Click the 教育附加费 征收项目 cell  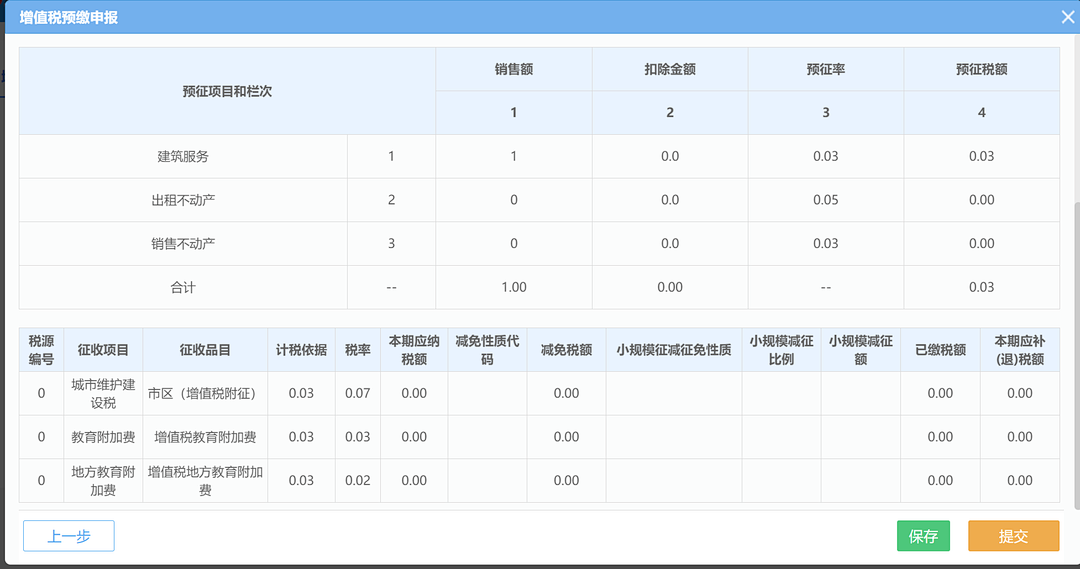pos(103,437)
